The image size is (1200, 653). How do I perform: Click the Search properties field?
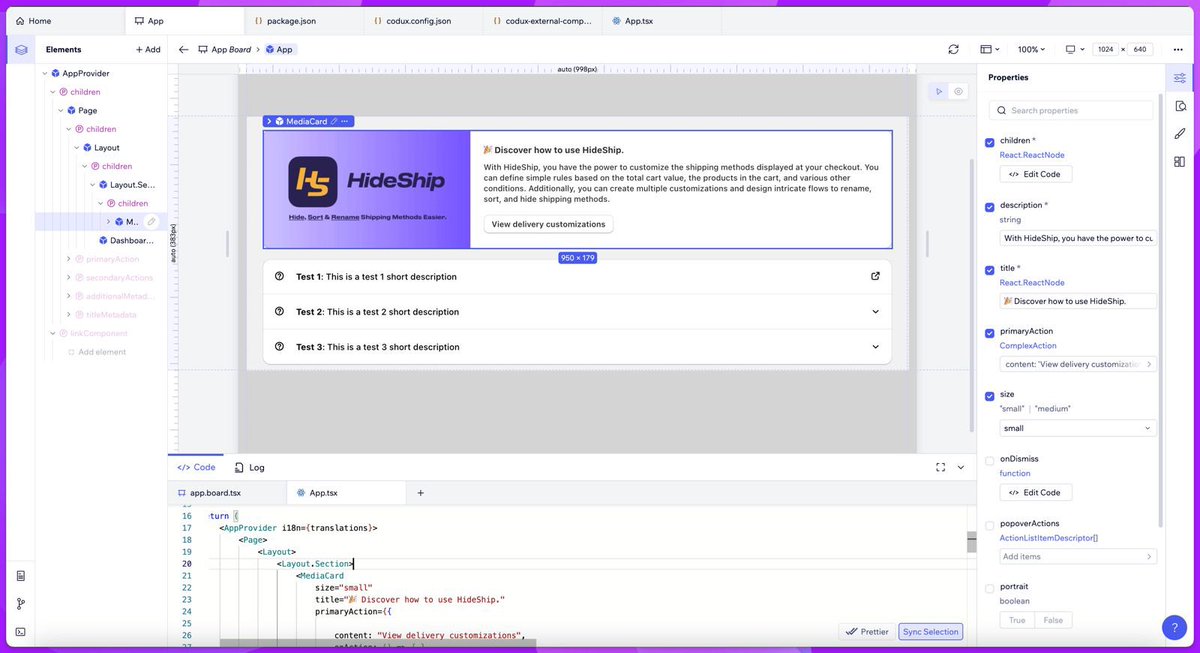point(1073,110)
